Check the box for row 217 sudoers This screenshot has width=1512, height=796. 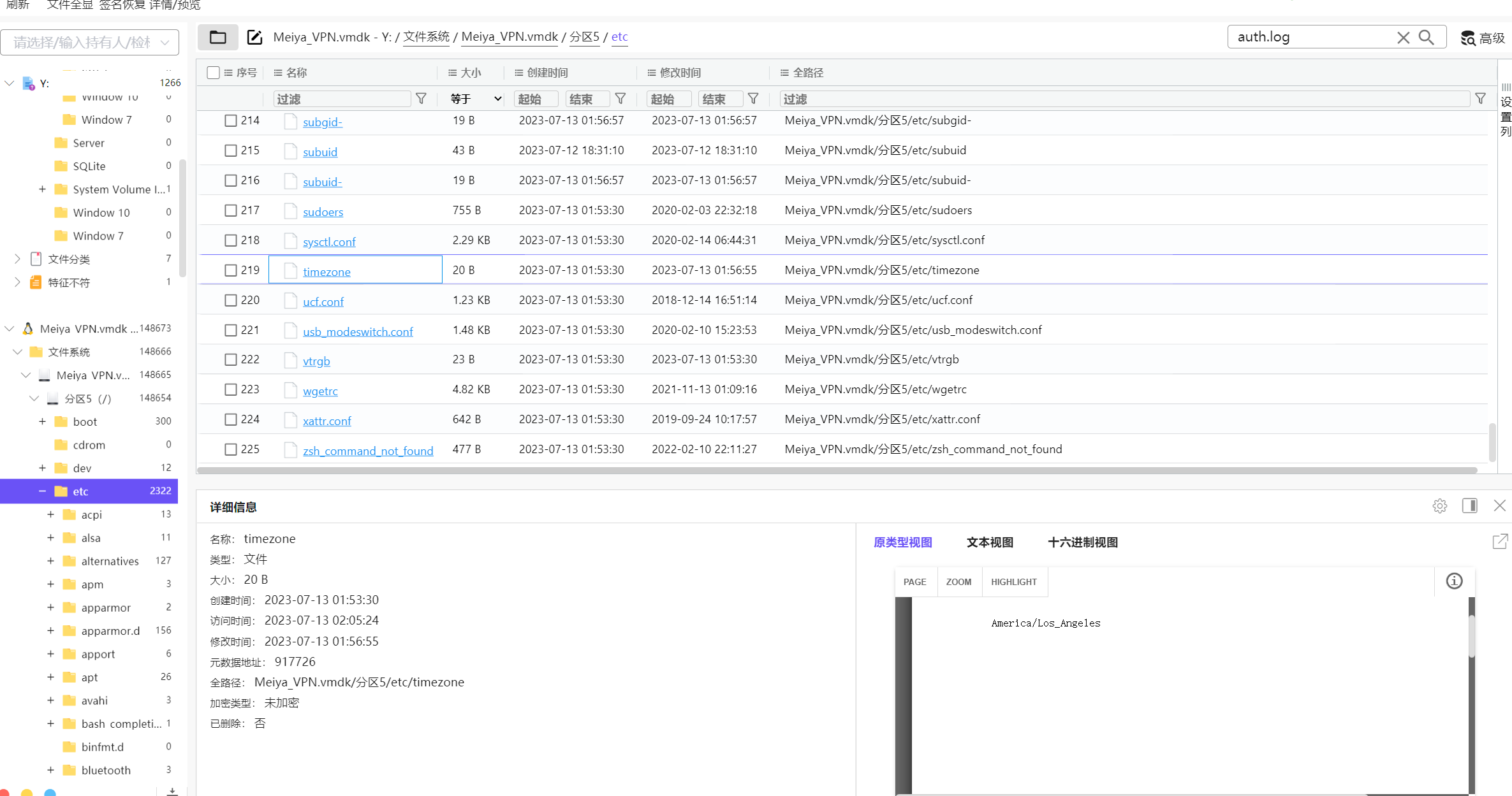click(231, 210)
